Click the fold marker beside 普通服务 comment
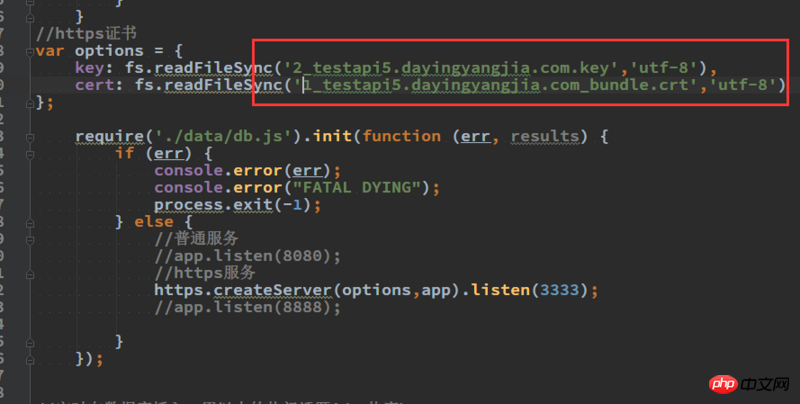The height and width of the screenshot is (404, 800). (30, 240)
